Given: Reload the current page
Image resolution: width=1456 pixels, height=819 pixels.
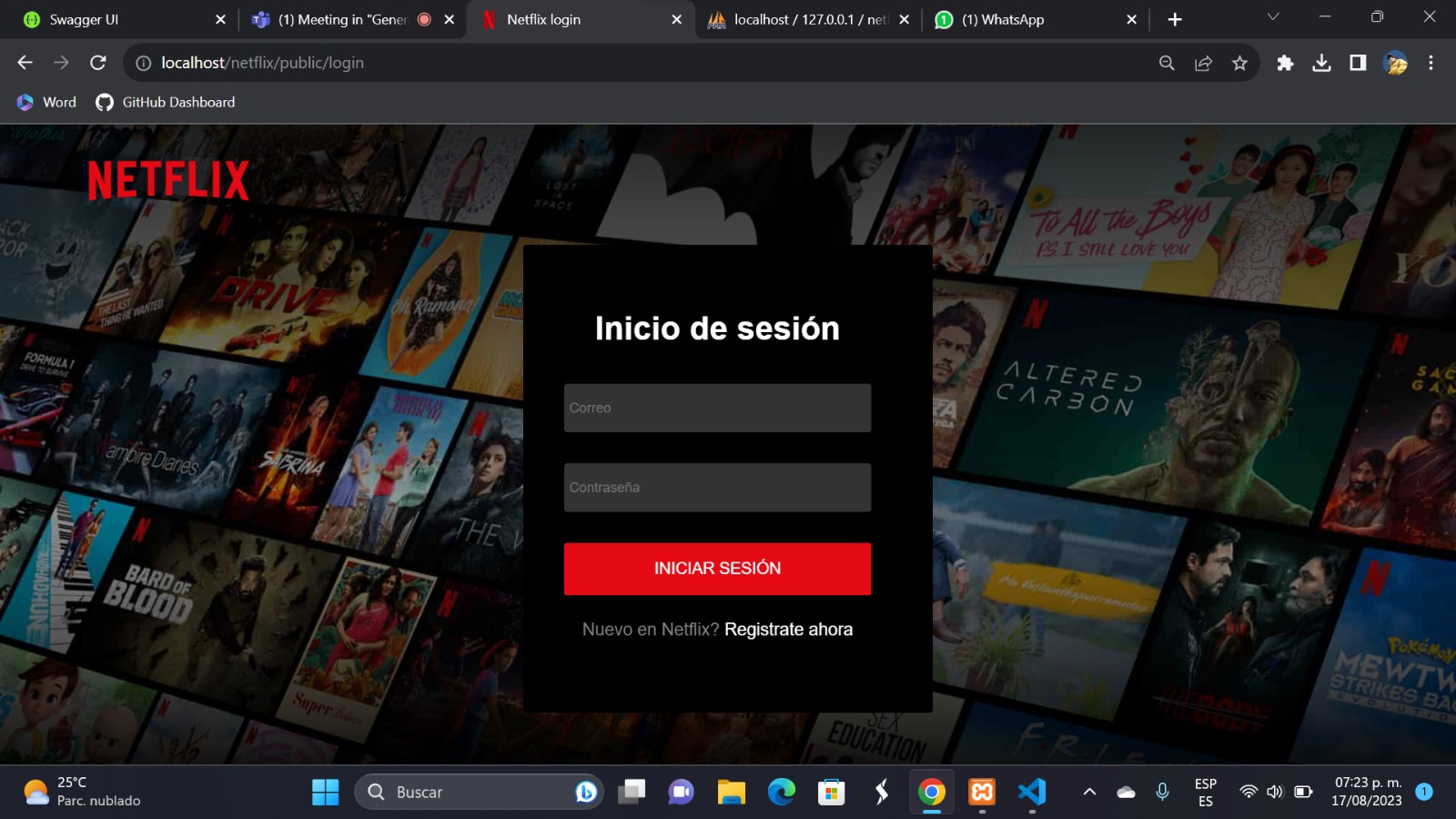Looking at the screenshot, I should tap(98, 63).
